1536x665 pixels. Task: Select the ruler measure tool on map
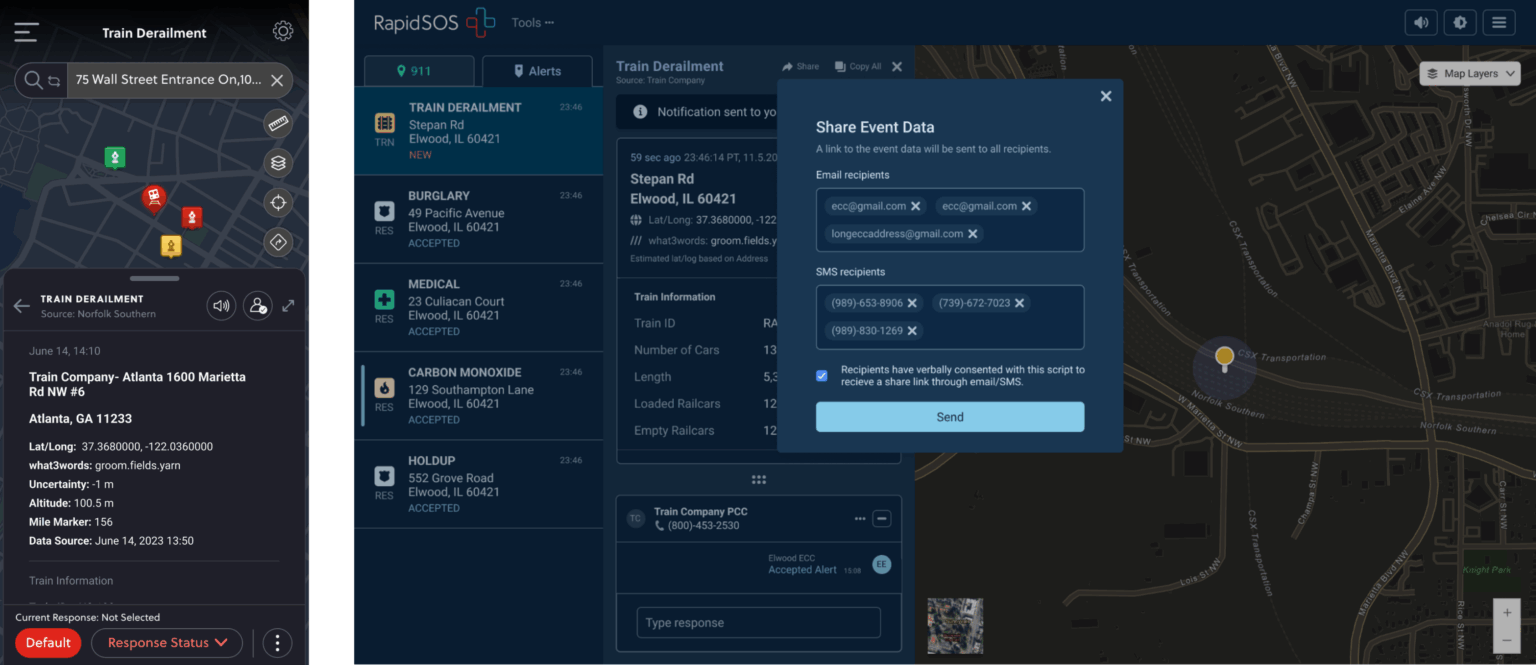278,124
